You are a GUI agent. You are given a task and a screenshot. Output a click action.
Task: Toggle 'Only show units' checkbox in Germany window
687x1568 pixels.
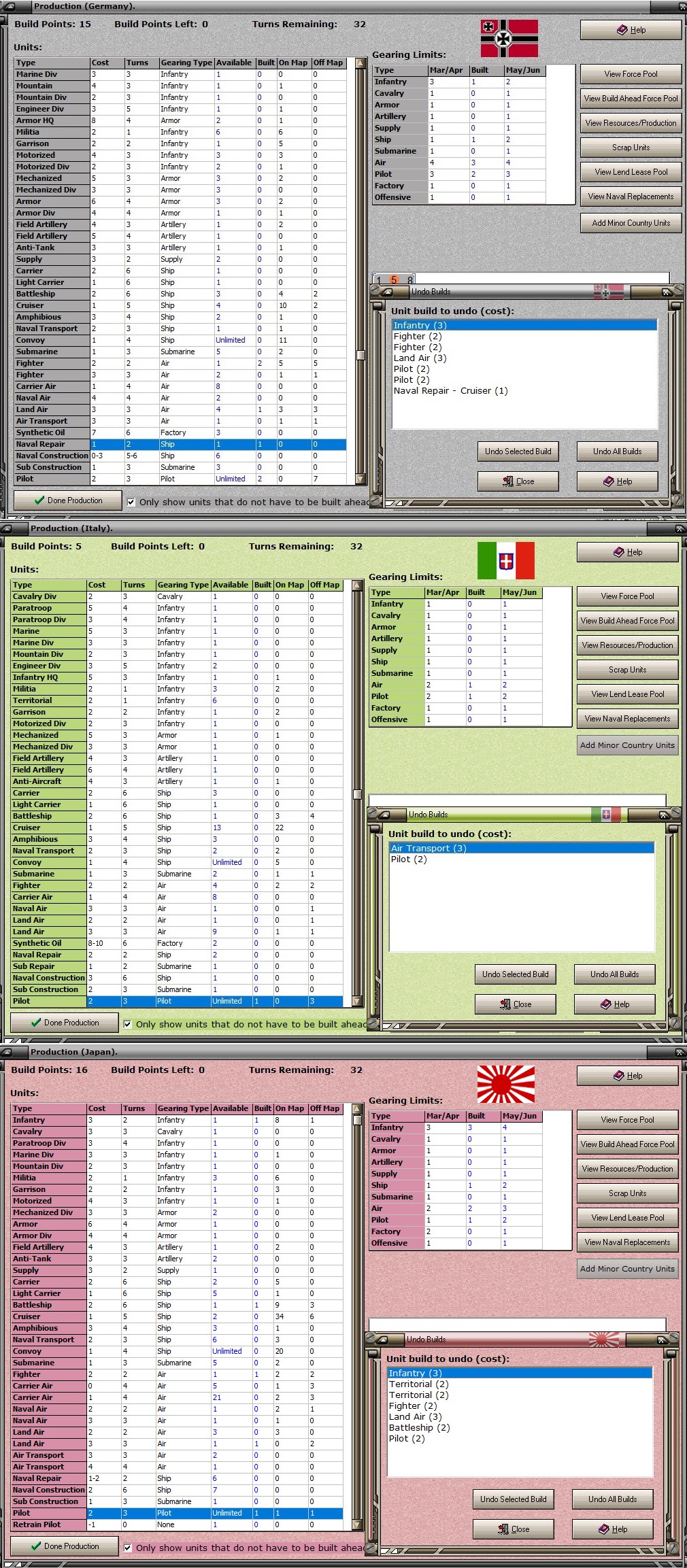[x=131, y=502]
